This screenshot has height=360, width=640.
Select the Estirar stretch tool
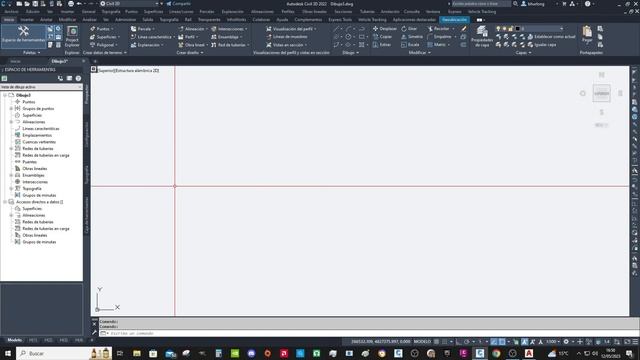coord(382,44)
